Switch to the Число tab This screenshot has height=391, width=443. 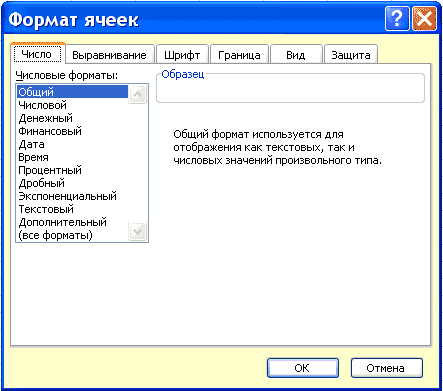(x=38, y=53)
